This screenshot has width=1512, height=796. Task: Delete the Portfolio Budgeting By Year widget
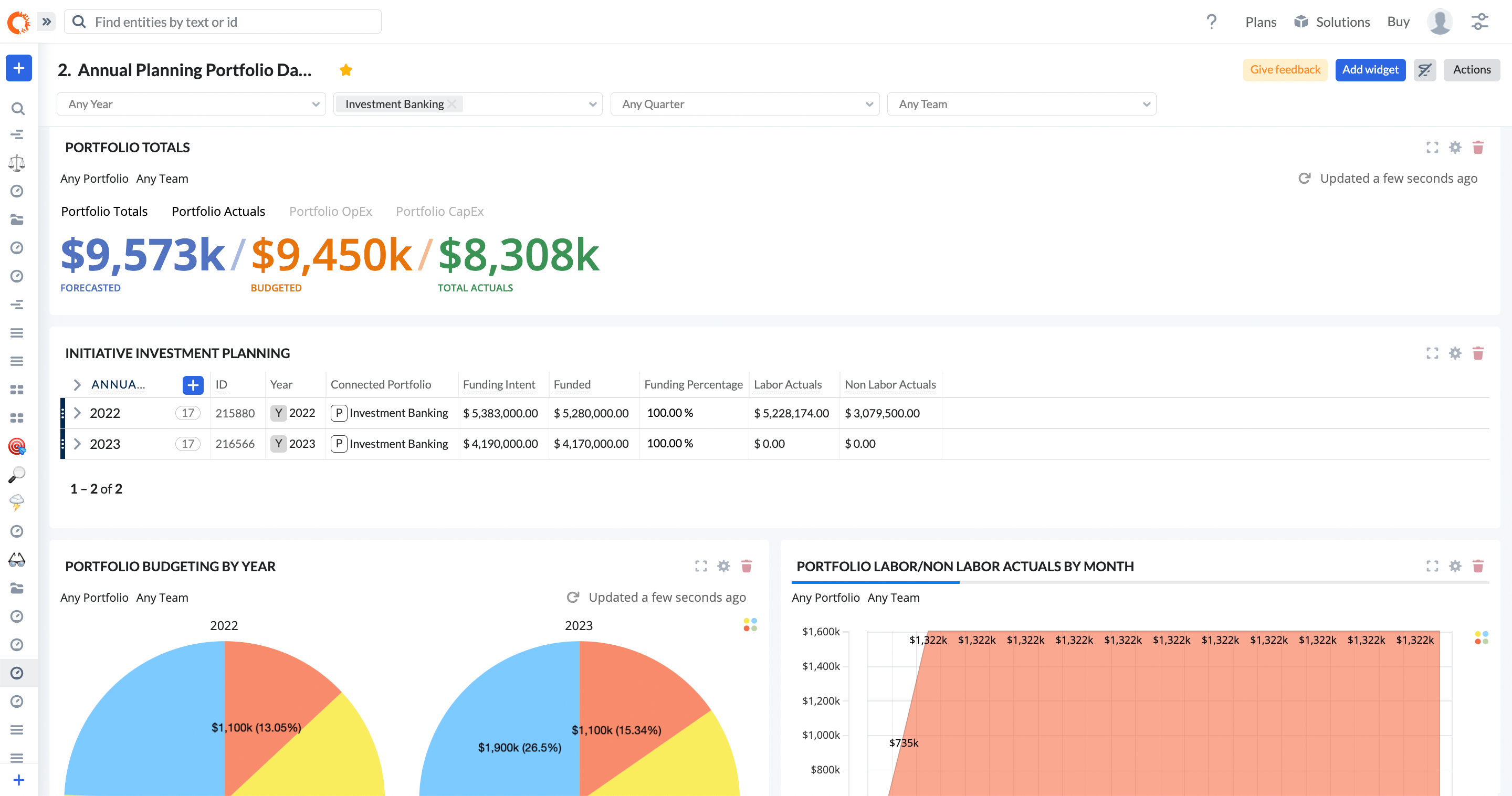click(x=747, y=566)
